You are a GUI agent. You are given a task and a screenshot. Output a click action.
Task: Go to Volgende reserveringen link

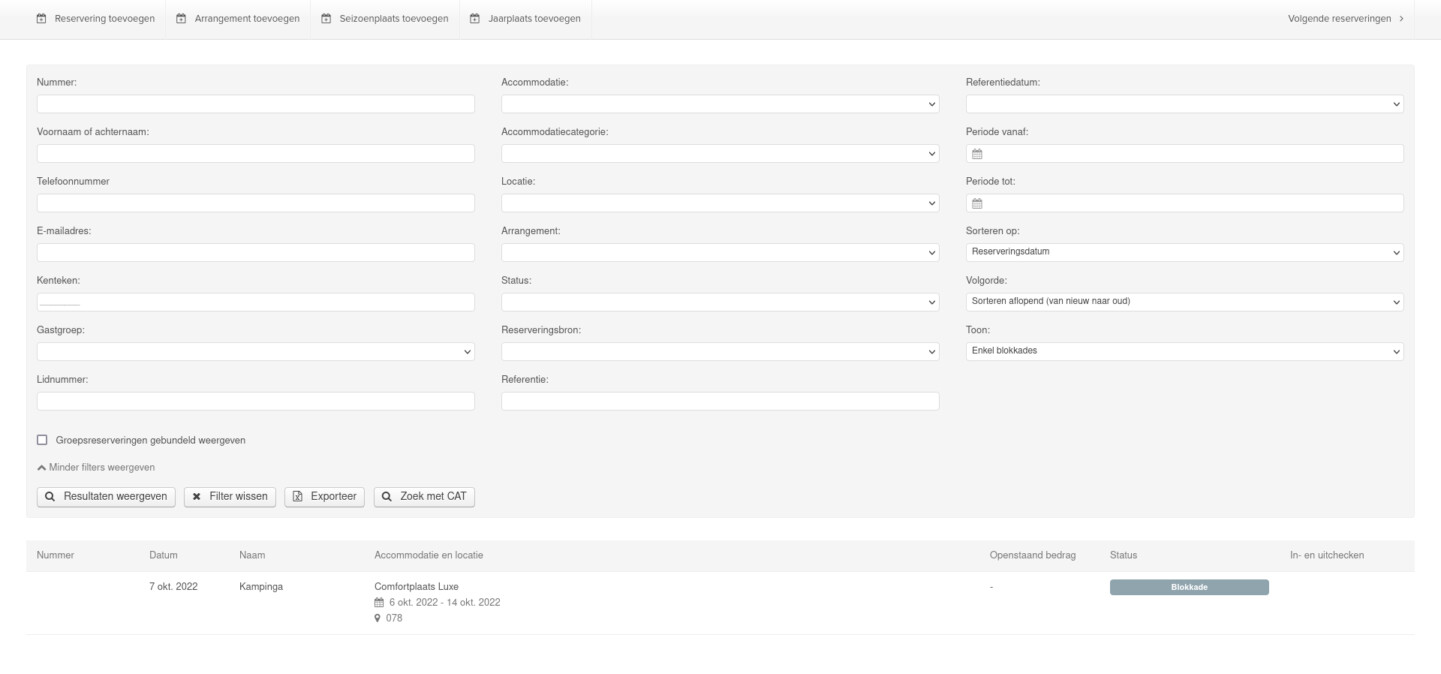(1345, 19)
